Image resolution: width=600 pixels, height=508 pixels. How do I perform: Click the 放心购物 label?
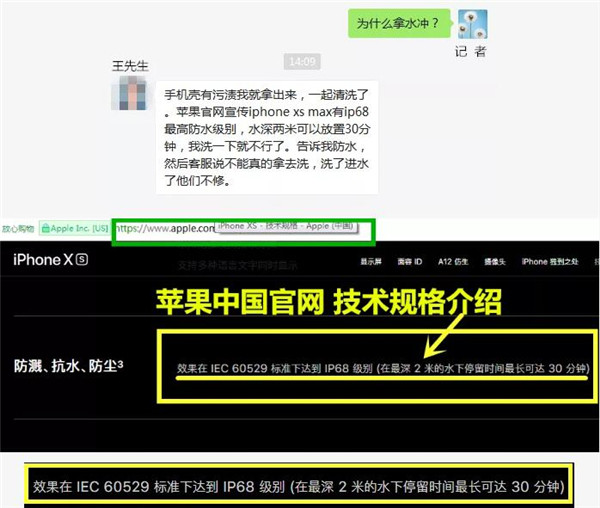(18, 229)
